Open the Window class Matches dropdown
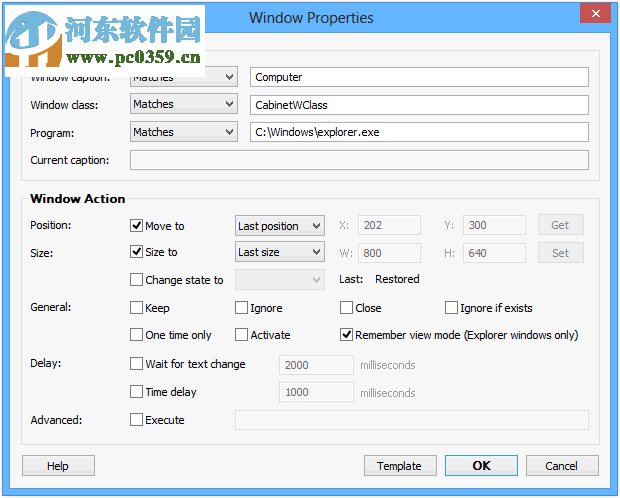Image resolution: width=620 pixels, height=498 pixels. pos(184,104)
